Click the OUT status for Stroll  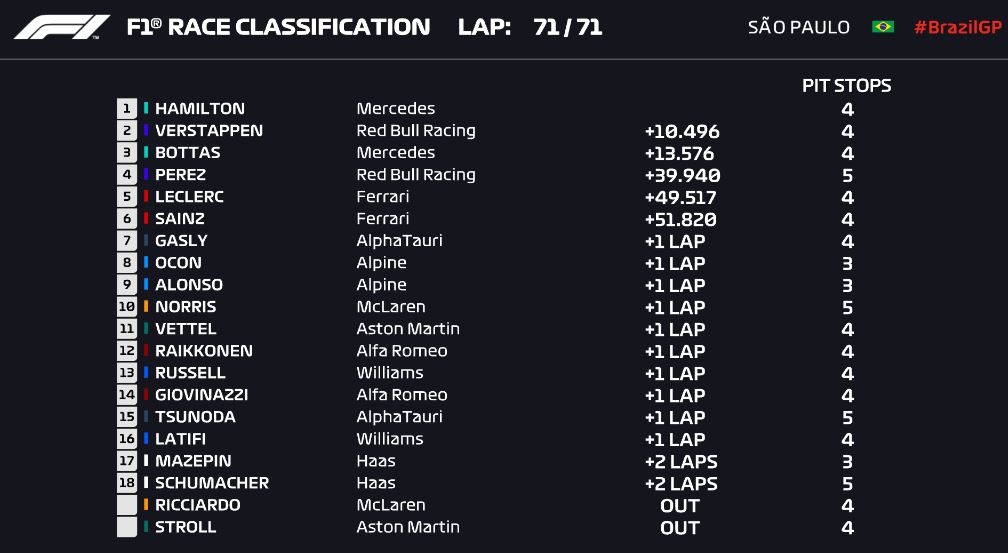[680, 528]
